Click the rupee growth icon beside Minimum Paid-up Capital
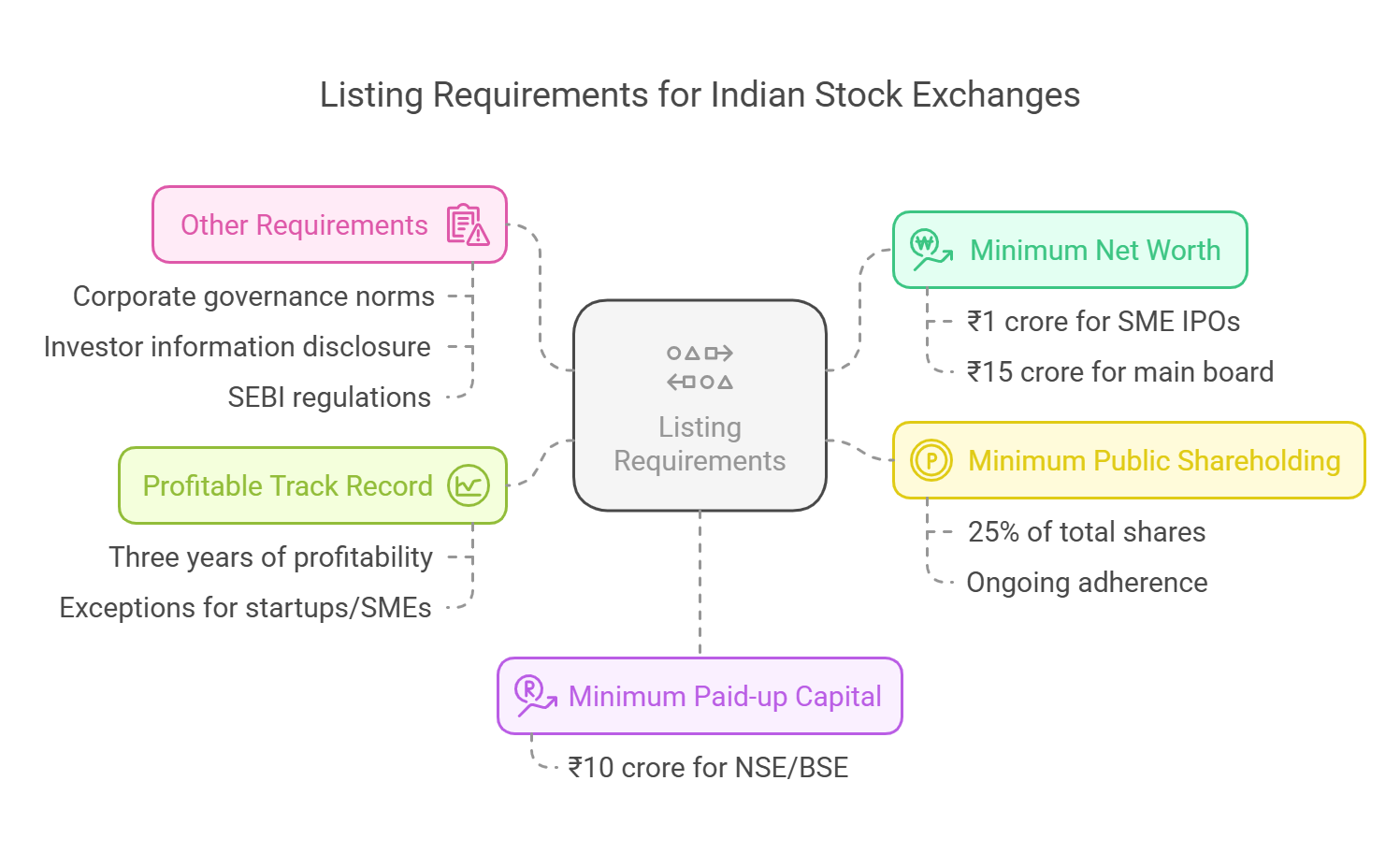The height and width of the screenshot is (853, 1400). click(x=535, y=697)
